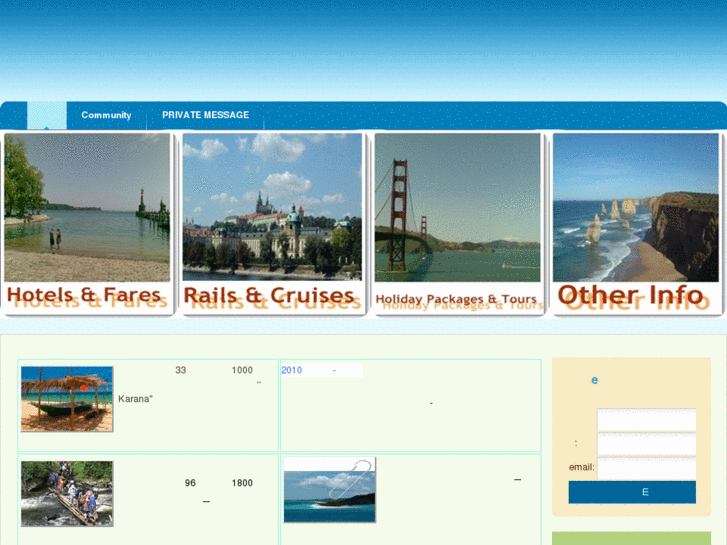The image size is (727, 545).
Task: Click the paperclipped island photo thumbnail
Action: [x=329, y=490]
